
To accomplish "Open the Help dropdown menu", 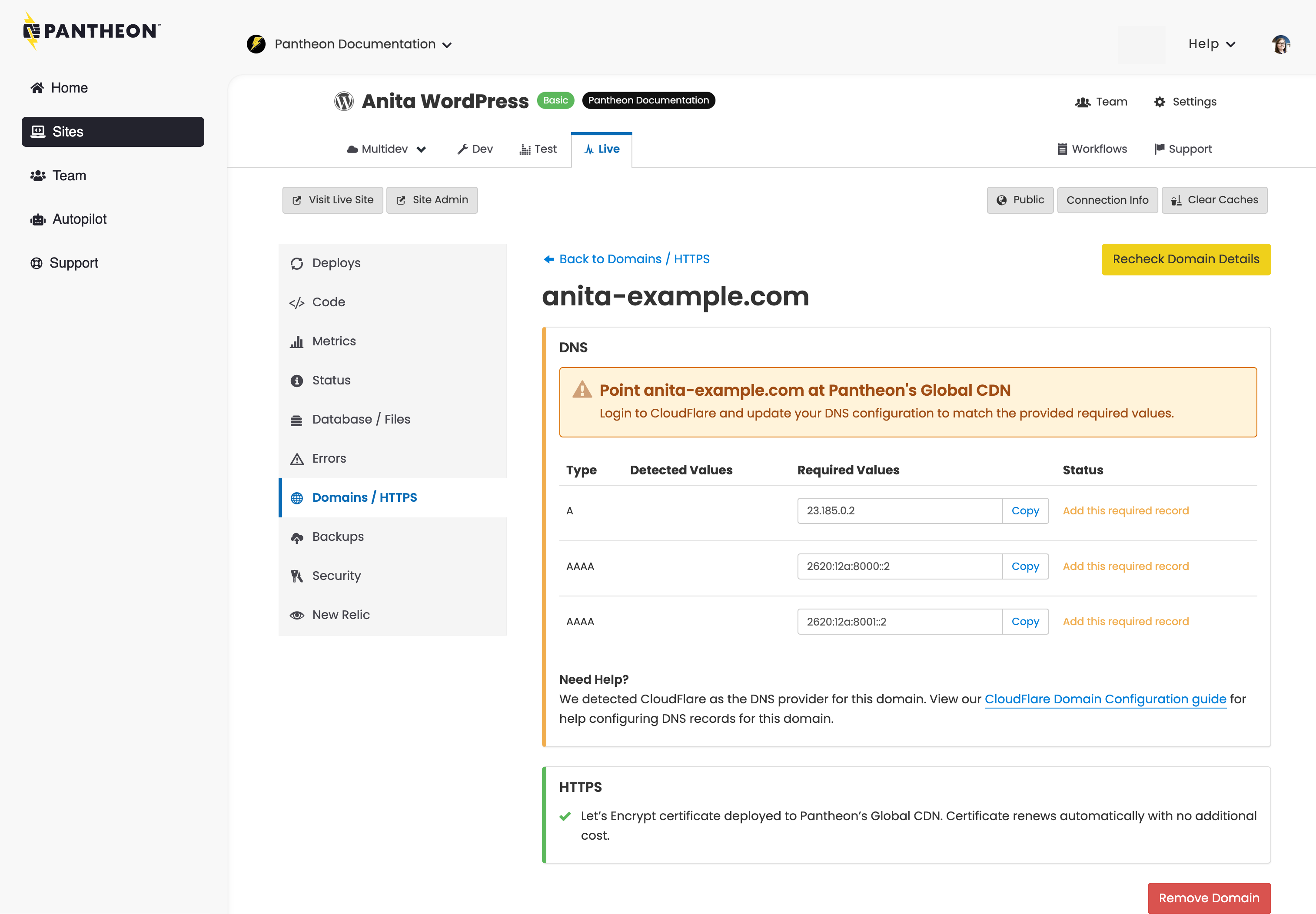I will pos(1210,43).
